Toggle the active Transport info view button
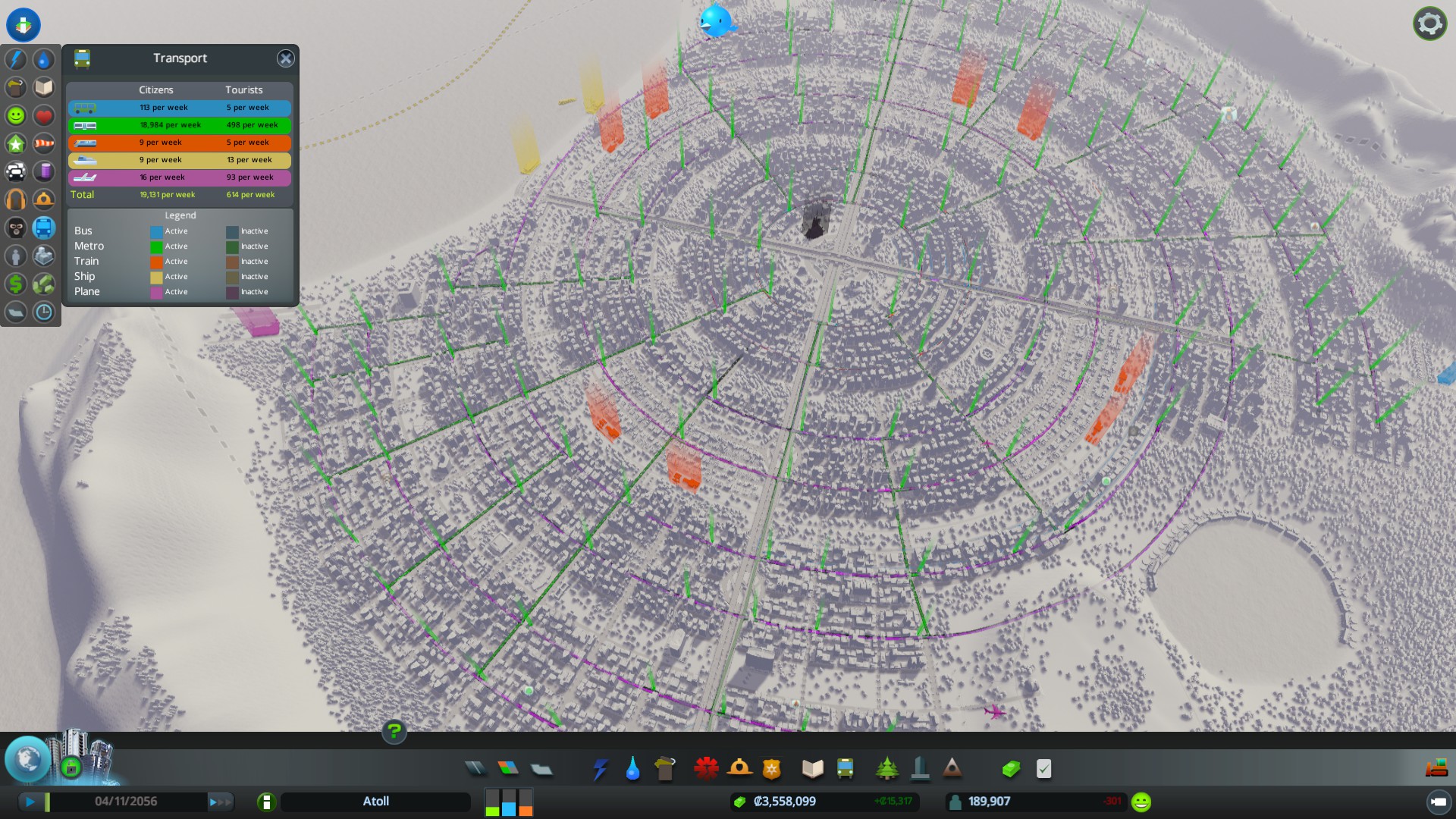The image size is (1456, 819). tap(44, 227)
